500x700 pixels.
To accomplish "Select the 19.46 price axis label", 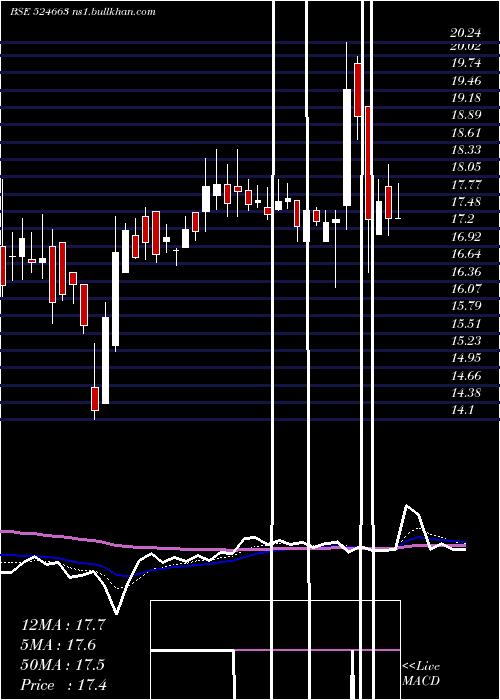I will tap(466, 81).
